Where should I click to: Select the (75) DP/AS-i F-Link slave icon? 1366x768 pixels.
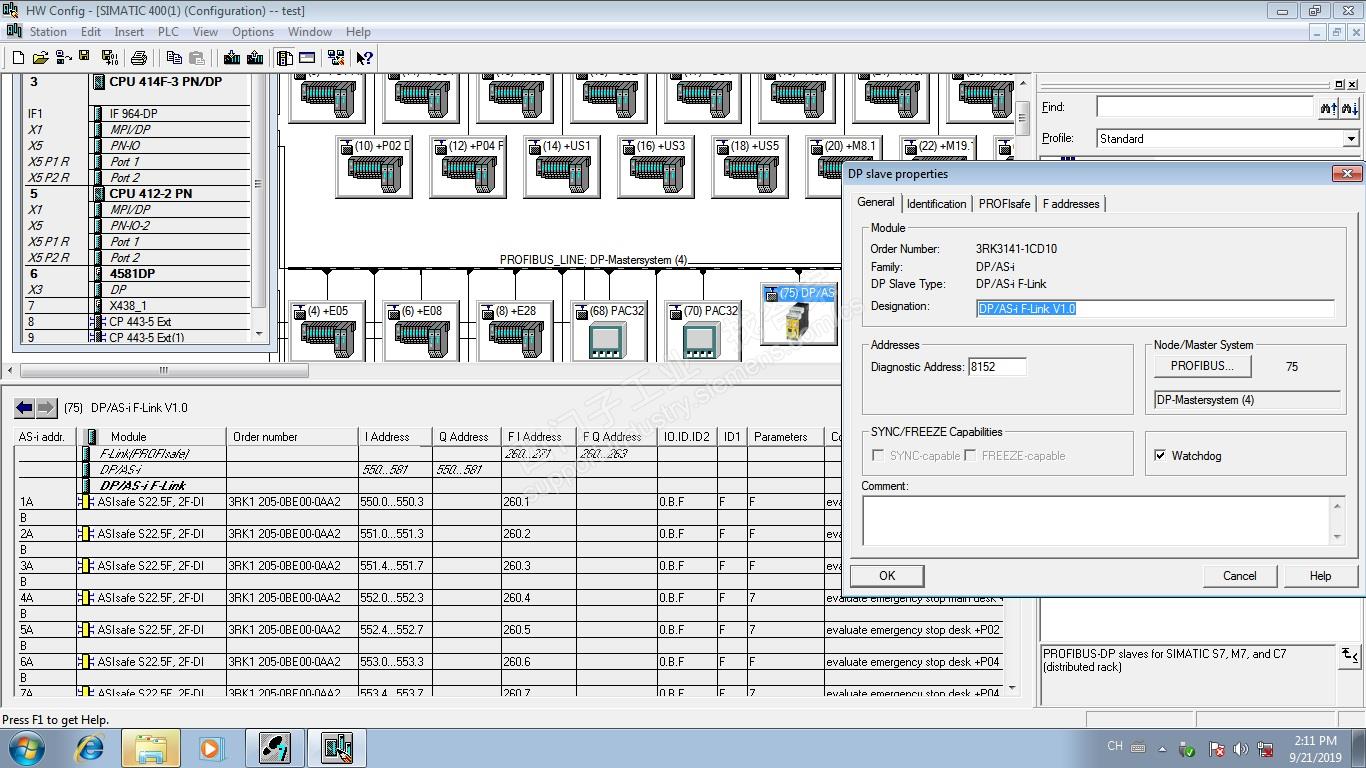799,314
